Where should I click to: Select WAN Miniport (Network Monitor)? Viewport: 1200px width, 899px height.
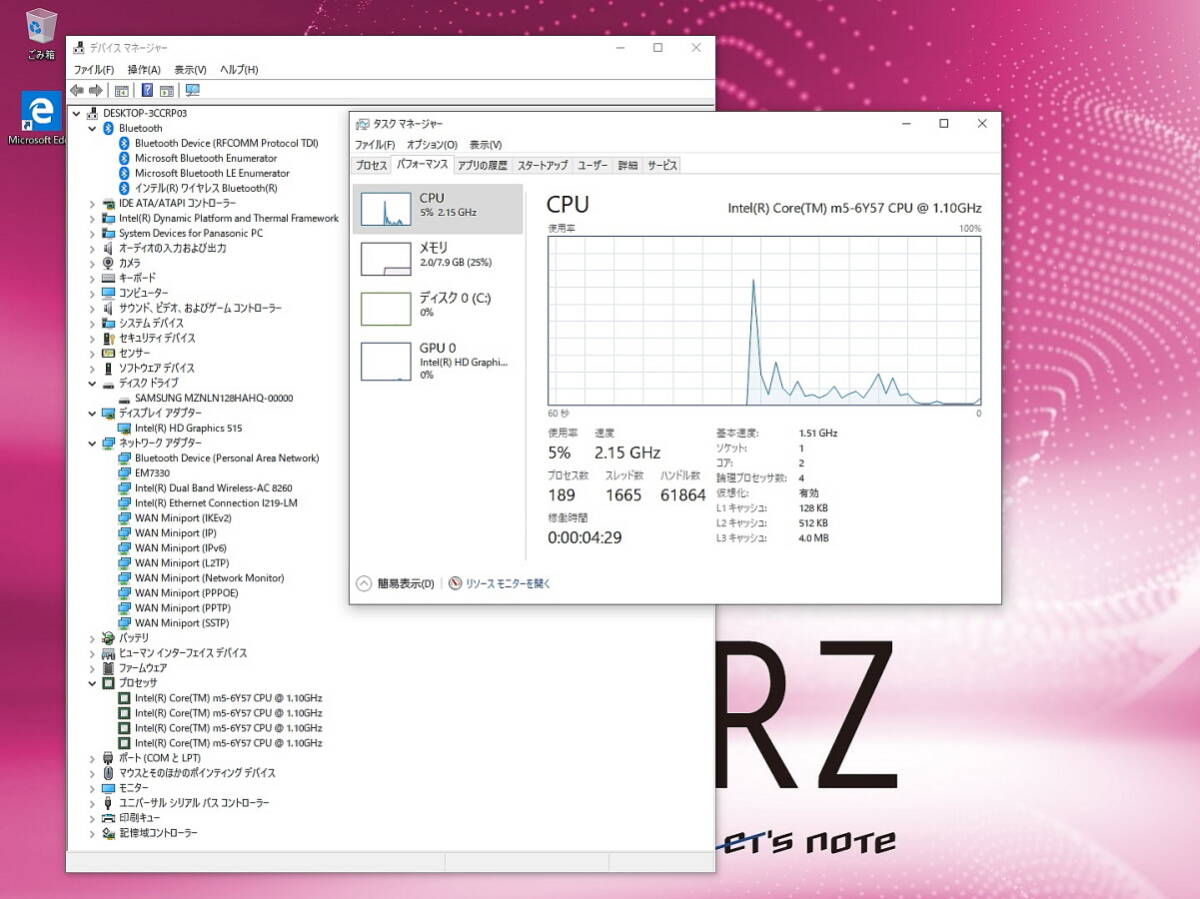(x=209, y=578)
